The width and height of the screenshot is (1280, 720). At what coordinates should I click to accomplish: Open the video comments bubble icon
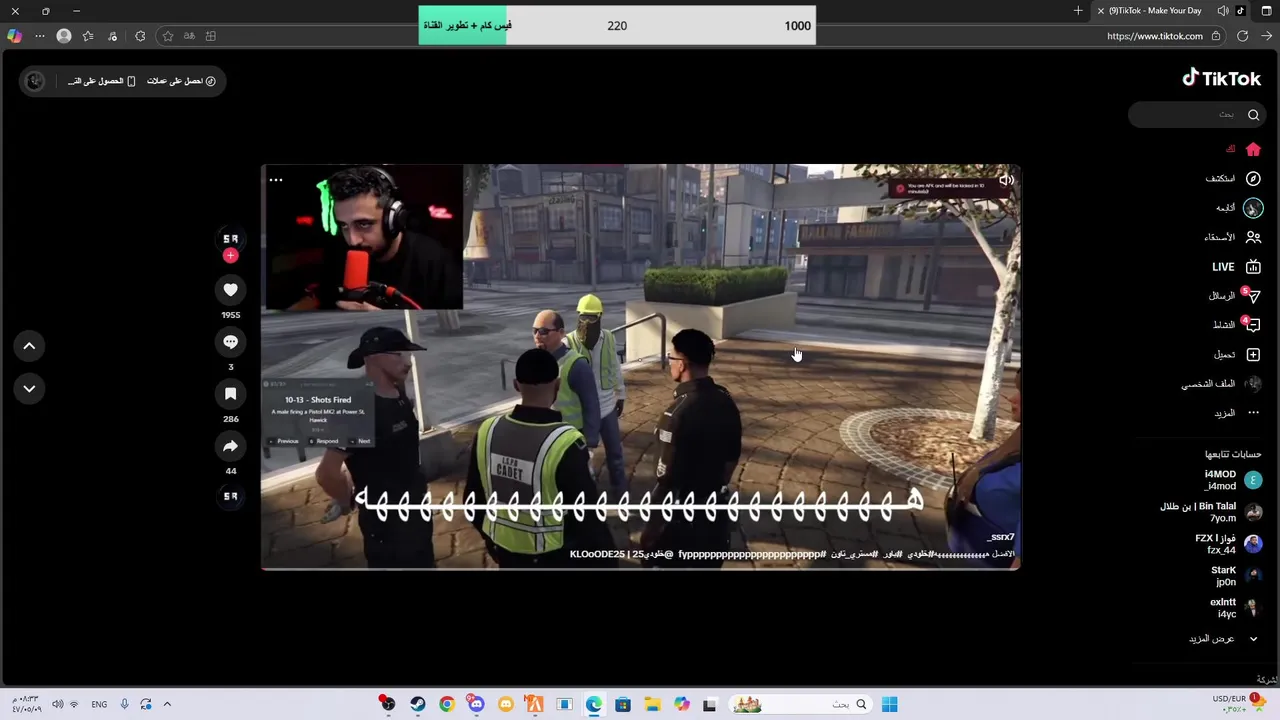pos(230,342)
